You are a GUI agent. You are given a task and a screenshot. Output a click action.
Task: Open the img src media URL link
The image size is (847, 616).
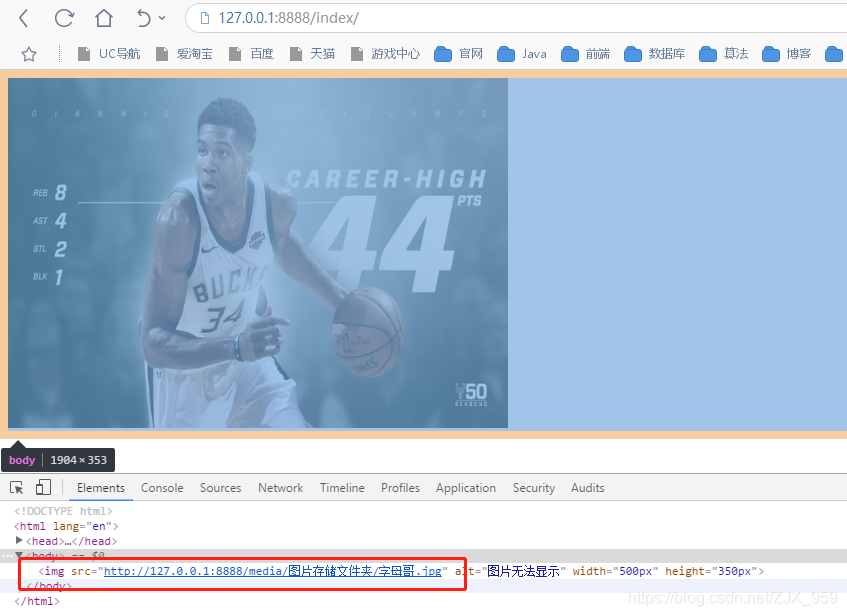click(273, 571)
